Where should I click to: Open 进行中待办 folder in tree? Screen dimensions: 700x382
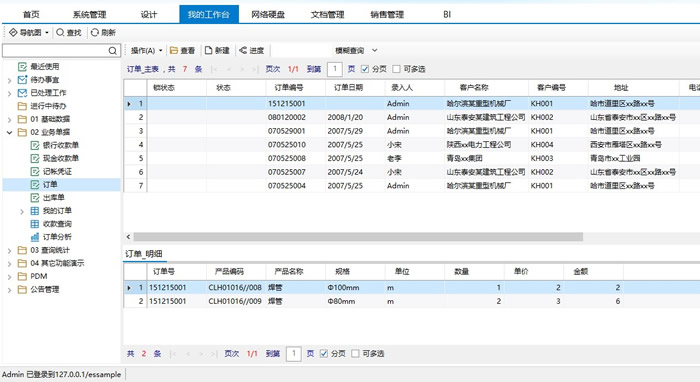tap(48, 106)
